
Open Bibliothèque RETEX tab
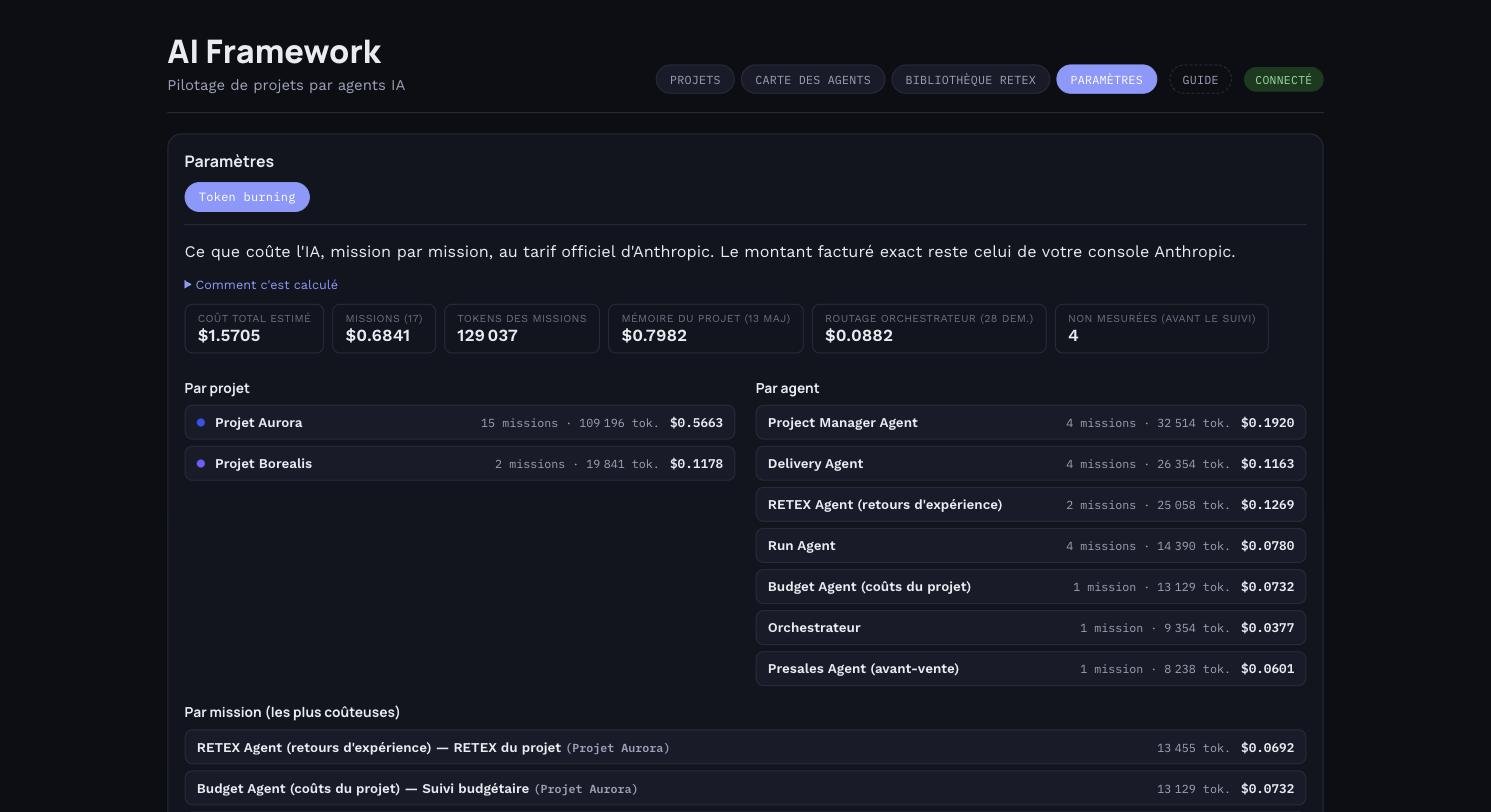point(970,80)
